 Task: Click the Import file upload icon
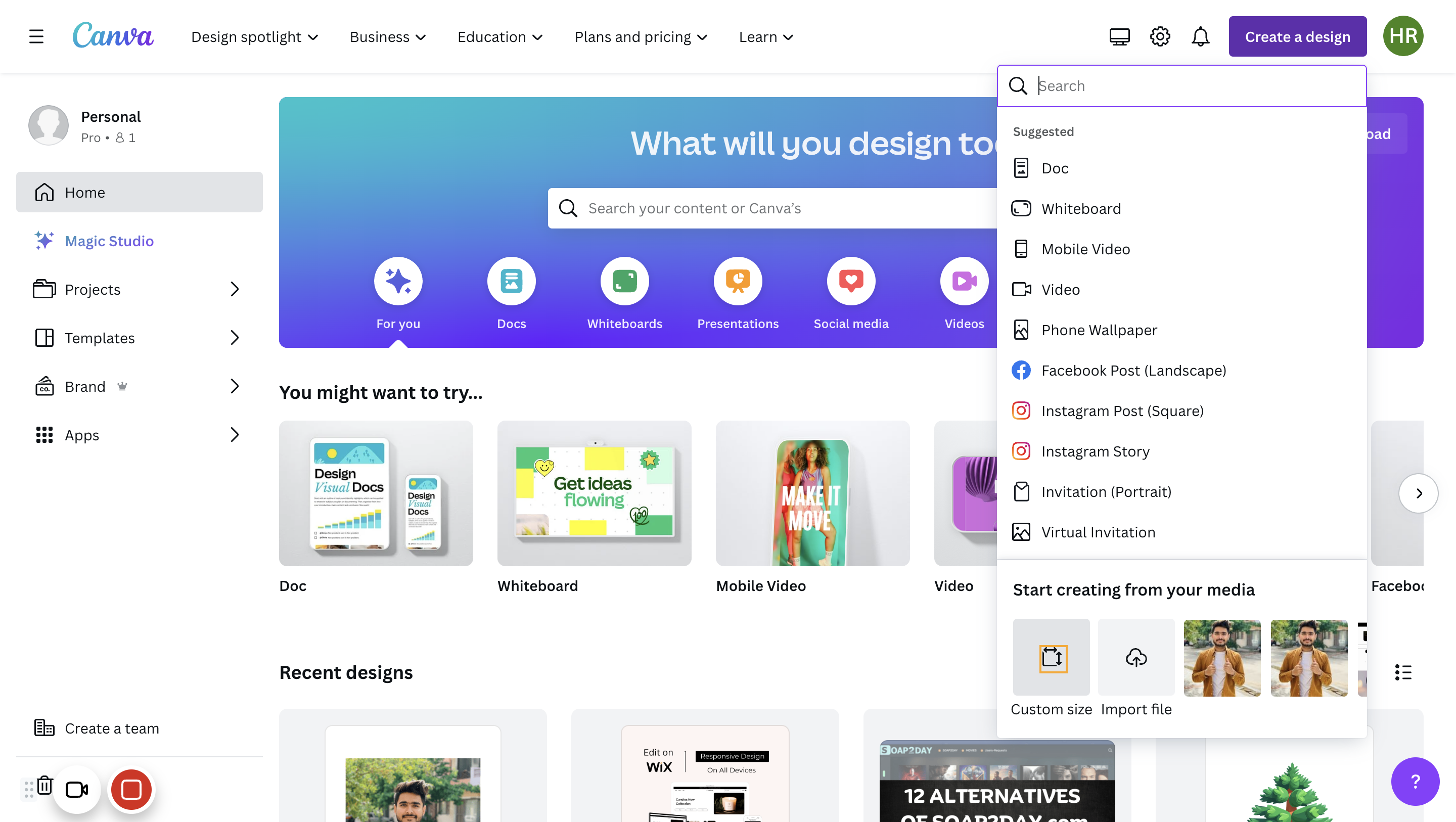(1136, 658)
